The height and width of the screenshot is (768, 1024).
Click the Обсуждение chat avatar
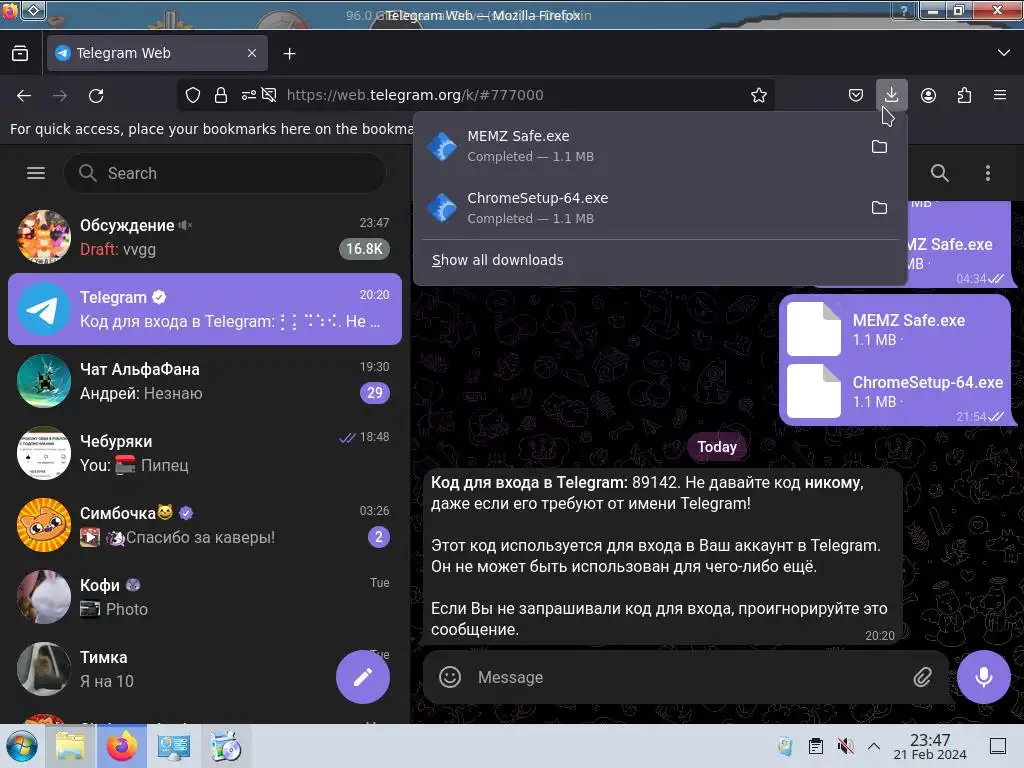pyautogui.click(x=43, y=237)
